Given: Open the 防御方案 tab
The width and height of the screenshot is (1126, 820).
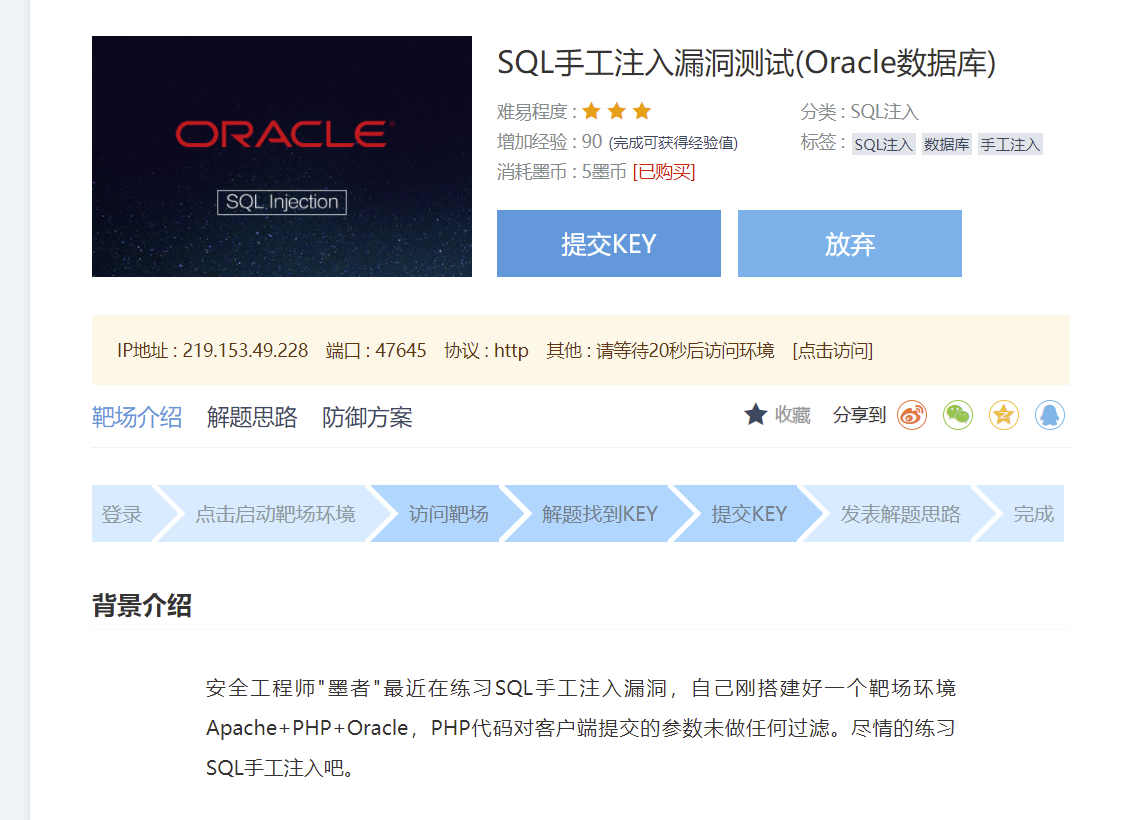Looking at the screenshot, I should point(366,417).
